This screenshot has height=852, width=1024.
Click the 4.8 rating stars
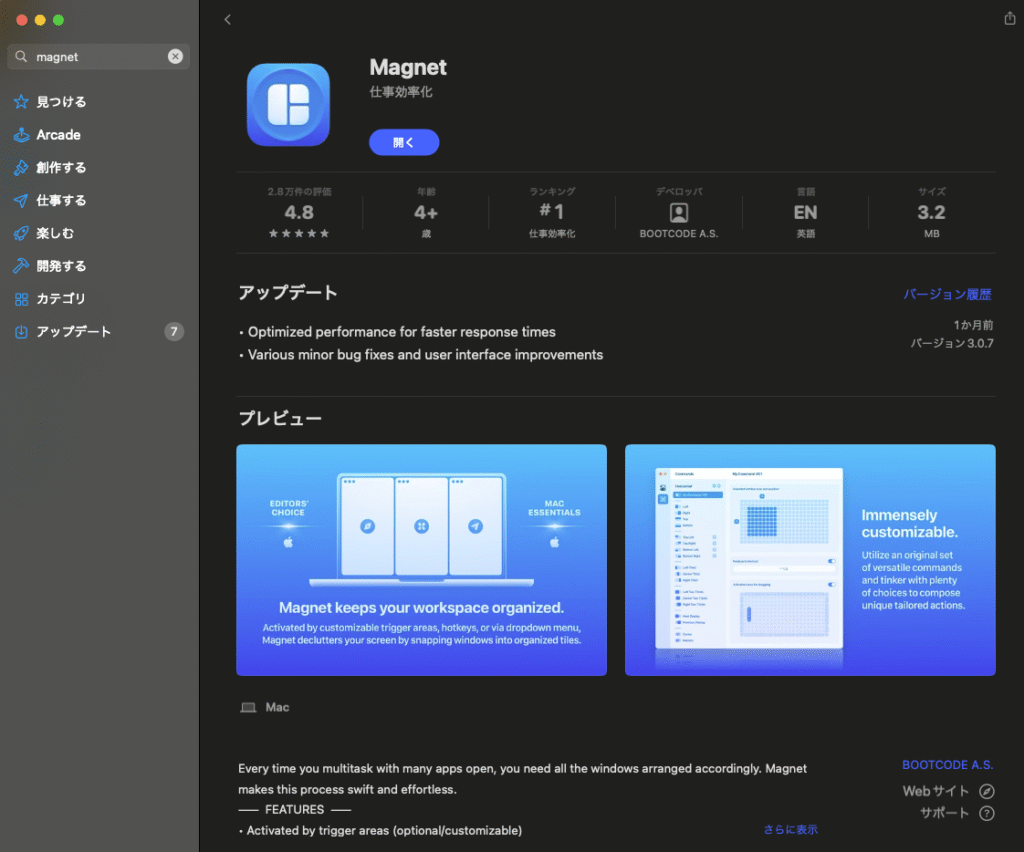pyautogui.click(x=298, y=233)
